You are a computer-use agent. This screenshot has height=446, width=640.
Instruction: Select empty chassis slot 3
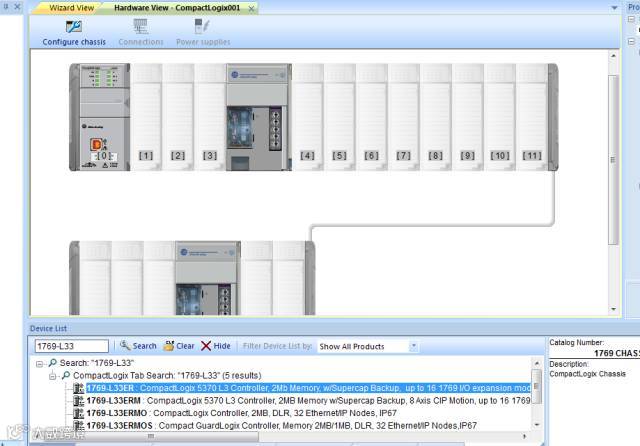click(210, 117)
